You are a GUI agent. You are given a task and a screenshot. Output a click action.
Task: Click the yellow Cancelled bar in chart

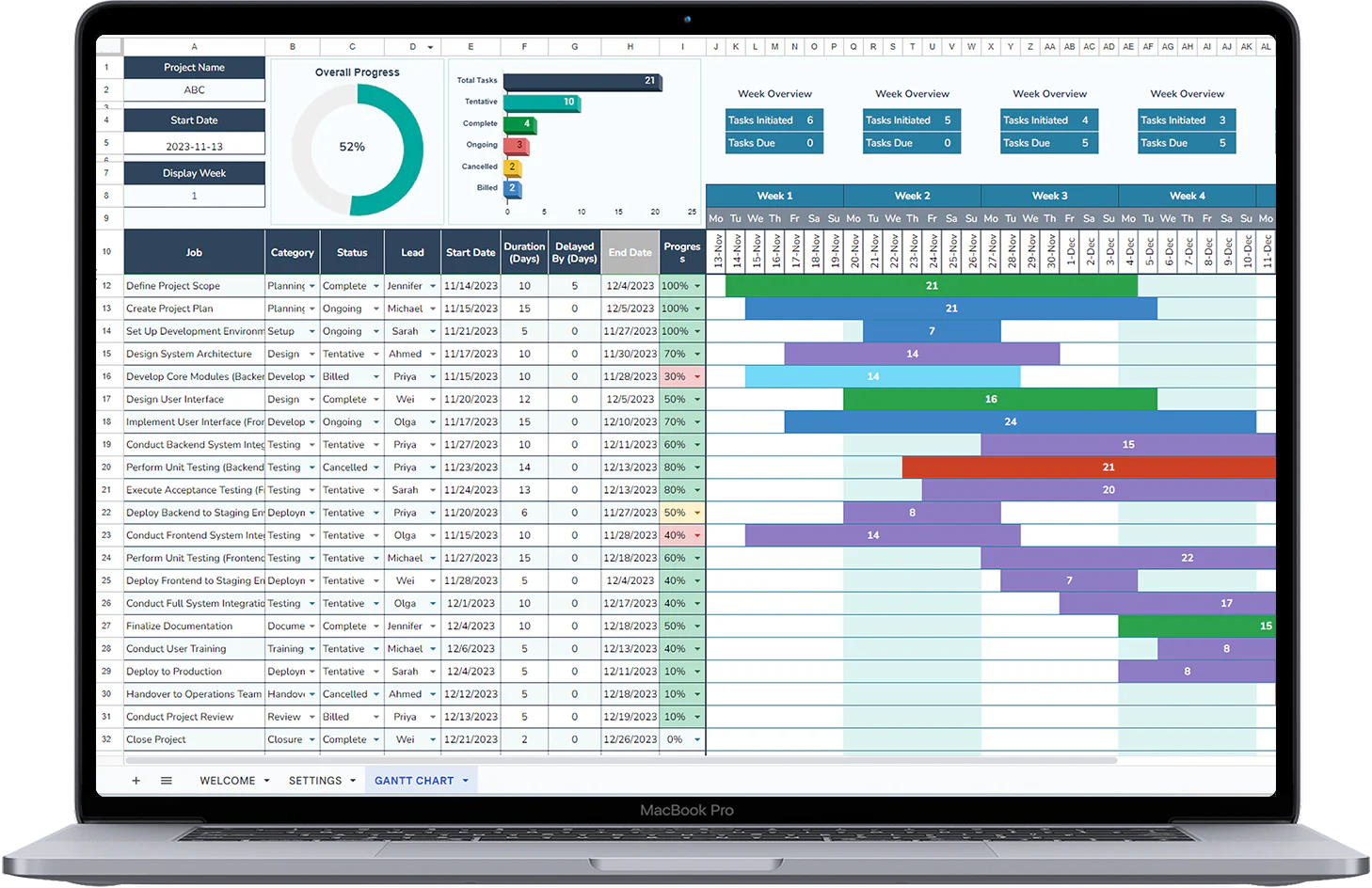[x=512, y=167]
